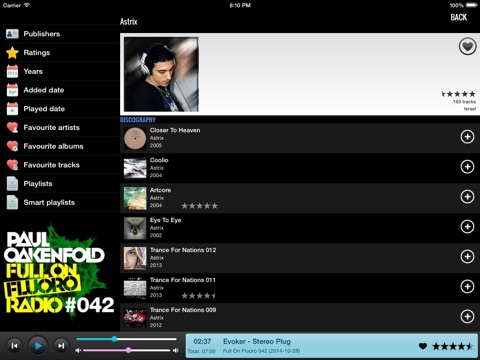480x360 pixels.
Task: Click the Played date calendar icon
Action: tap(12, 109)
